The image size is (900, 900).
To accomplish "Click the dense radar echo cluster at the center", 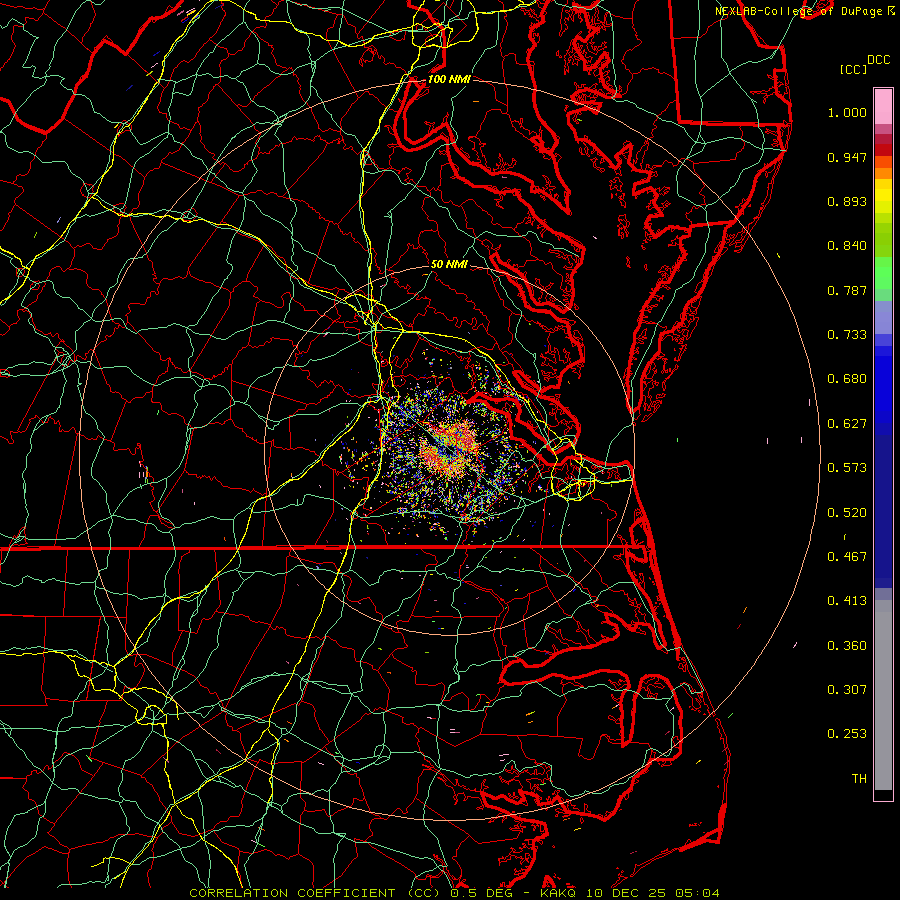I will (x=451, y=448).
